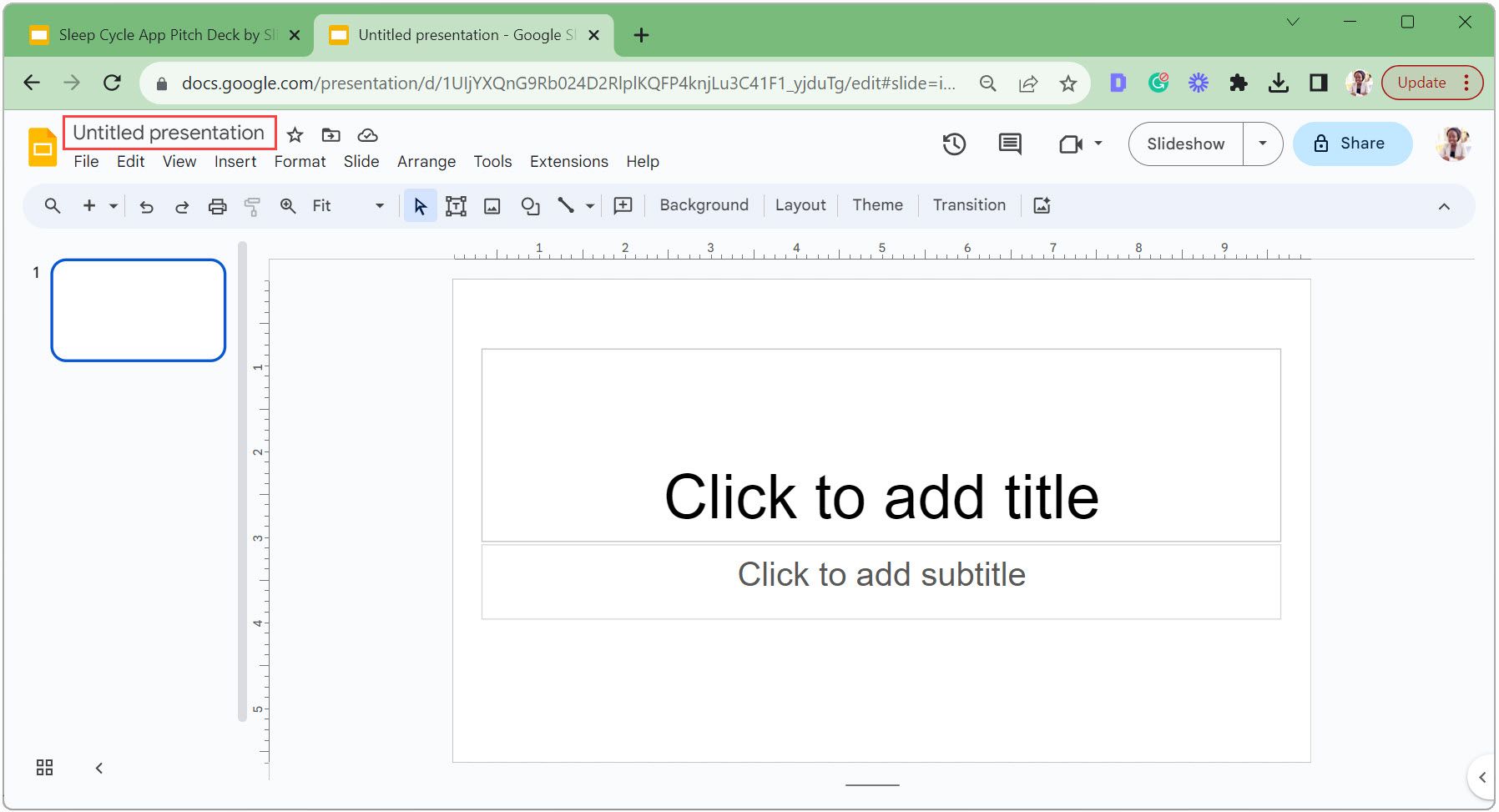Image resolution: width=1499 pixels, height=812 pixels.
Task: Star the untitled presentation
Action: click(295, 135)
